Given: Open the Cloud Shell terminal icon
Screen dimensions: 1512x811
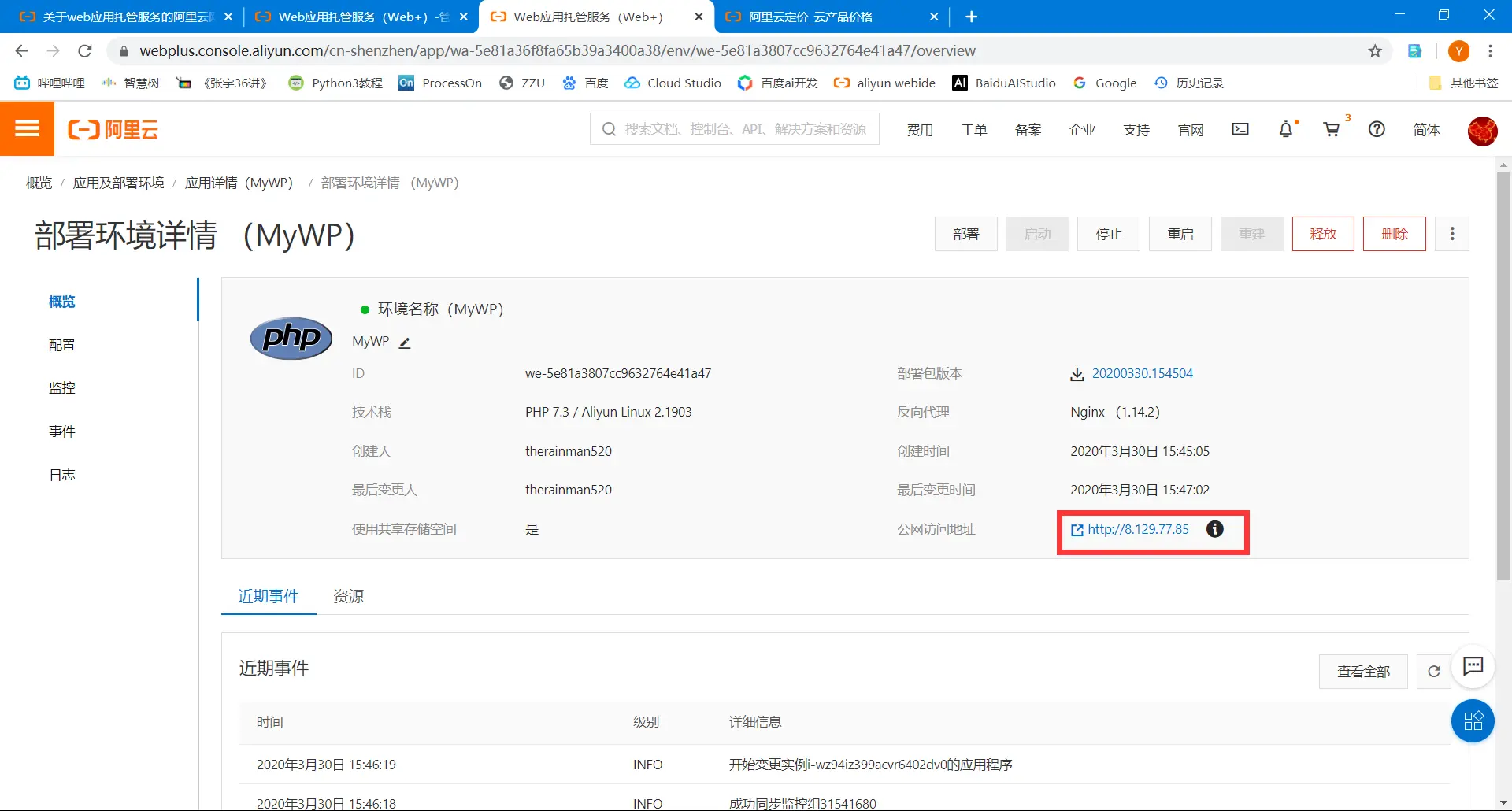Looking at the screenshot, I should [x=1240, y=129].
